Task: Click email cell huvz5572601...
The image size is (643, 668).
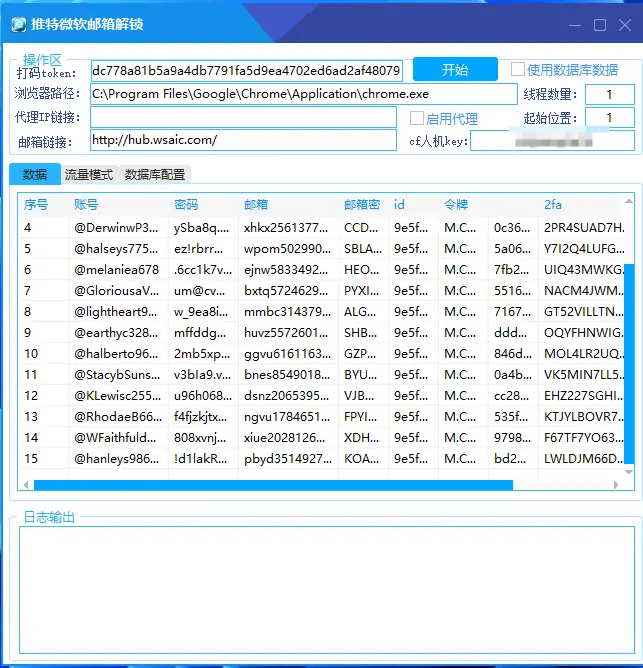Action: pos(286,333)
